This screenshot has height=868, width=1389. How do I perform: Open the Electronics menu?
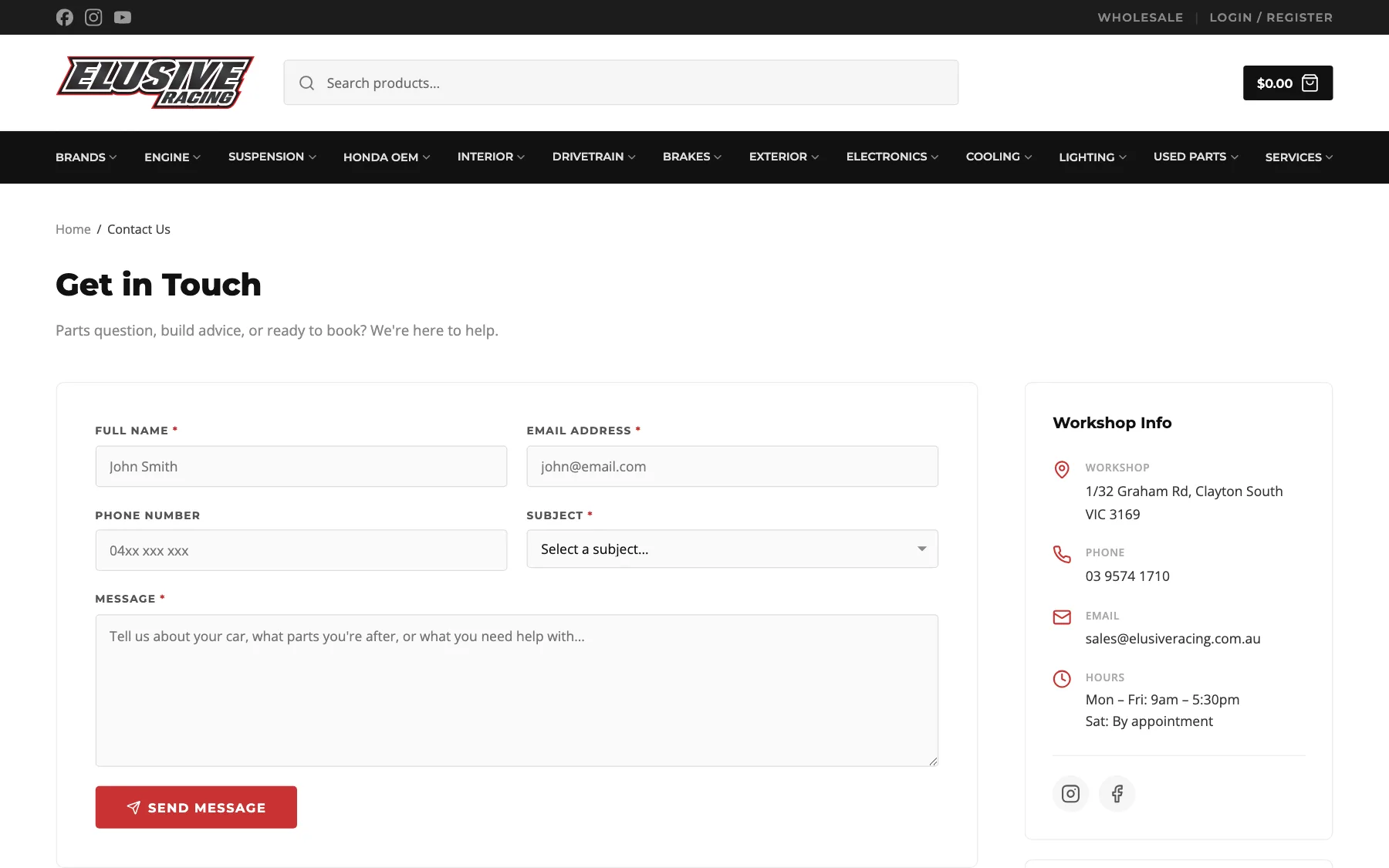893,157
